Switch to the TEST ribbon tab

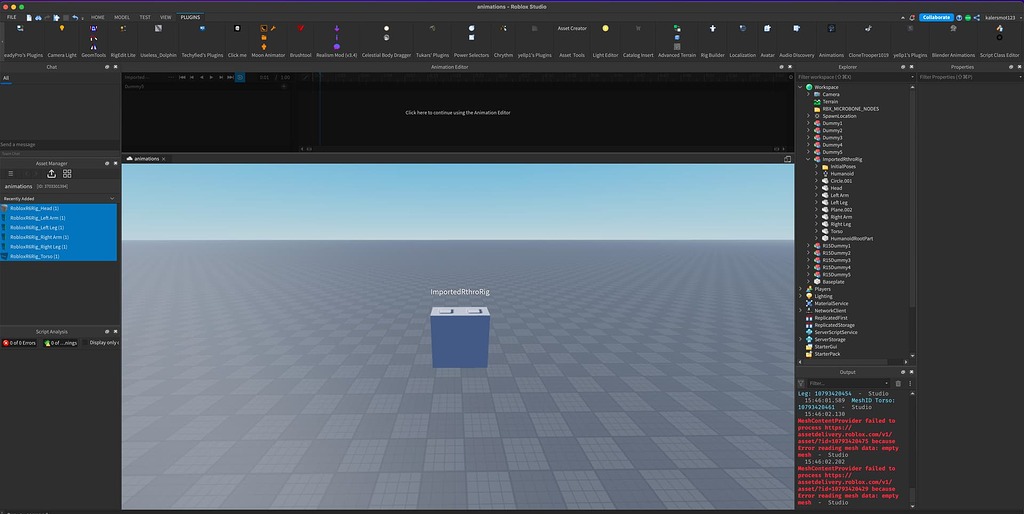coord(145,17)
